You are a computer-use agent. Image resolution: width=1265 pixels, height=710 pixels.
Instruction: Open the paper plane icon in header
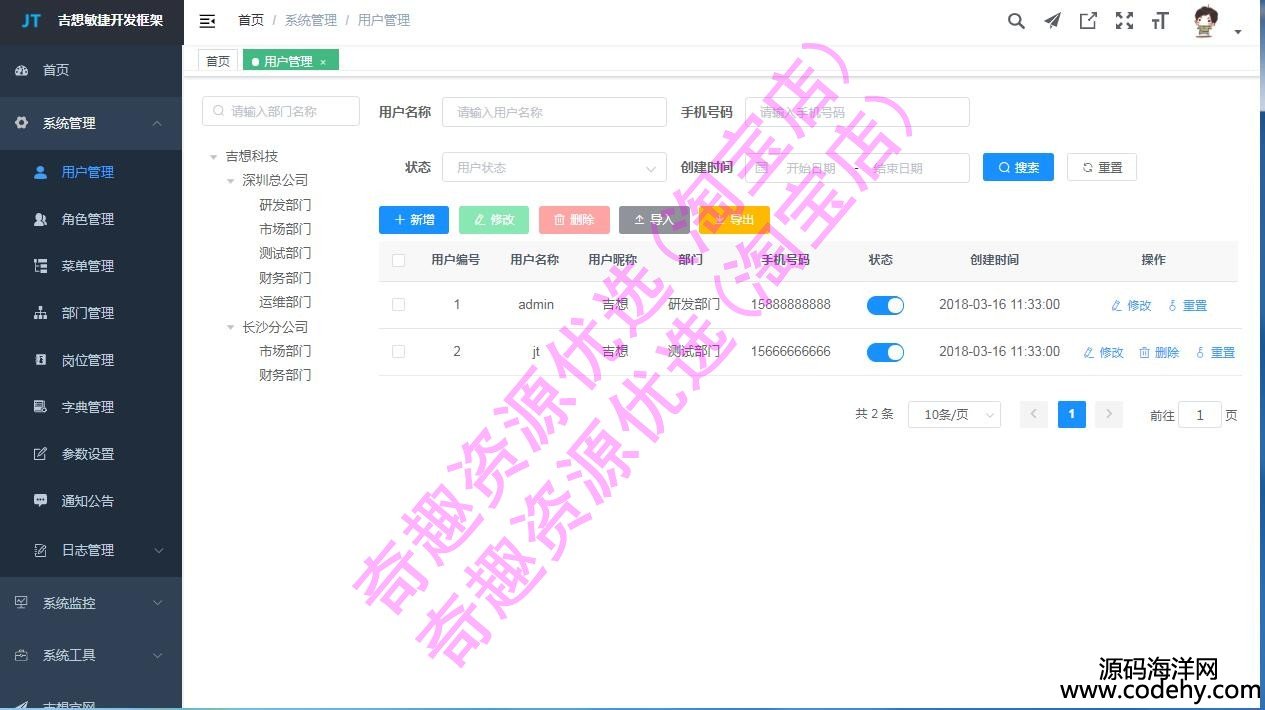[1052, 21]
